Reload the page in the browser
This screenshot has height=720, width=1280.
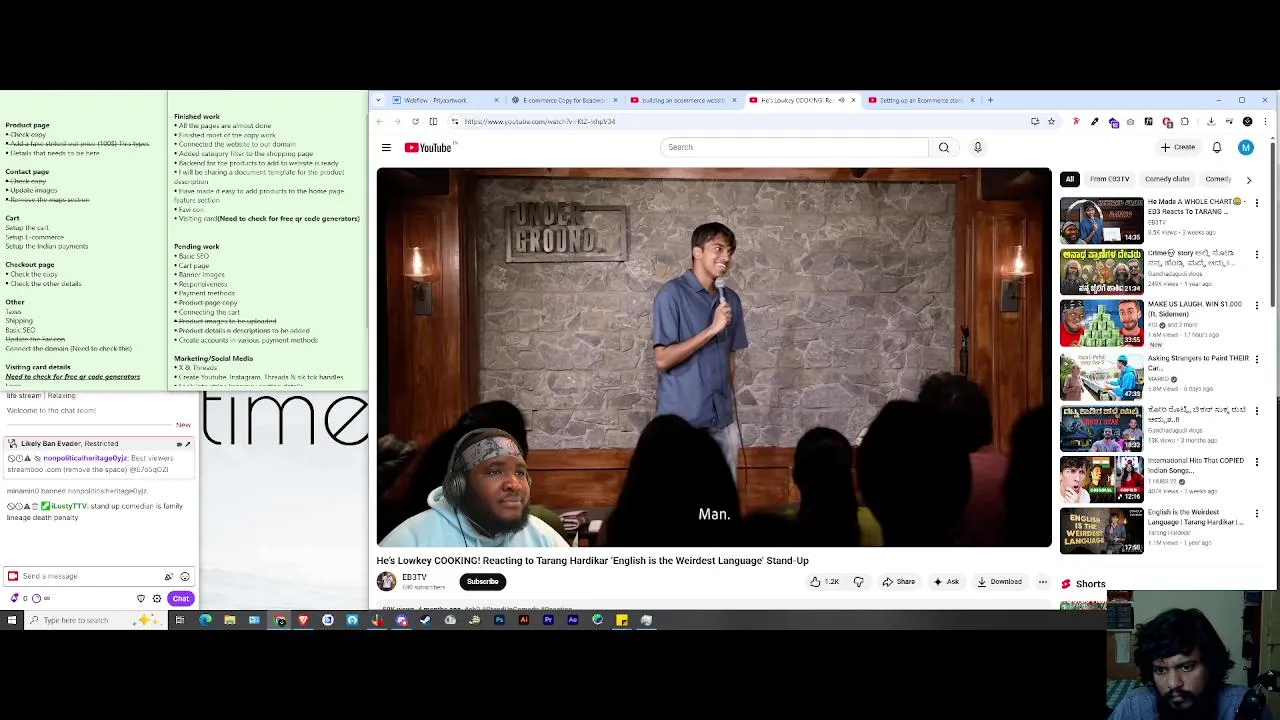[415, 121]
